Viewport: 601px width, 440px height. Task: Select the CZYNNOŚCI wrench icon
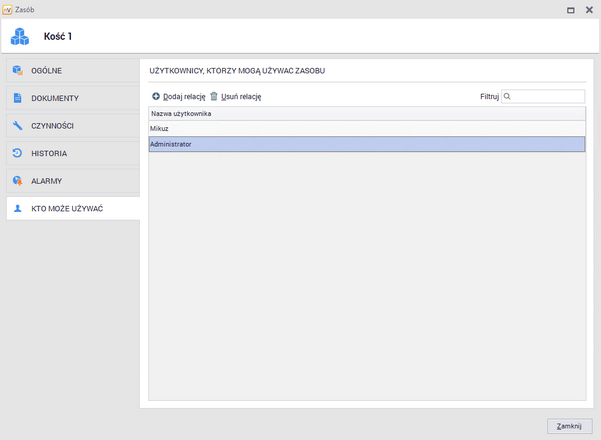pos(18,126)
